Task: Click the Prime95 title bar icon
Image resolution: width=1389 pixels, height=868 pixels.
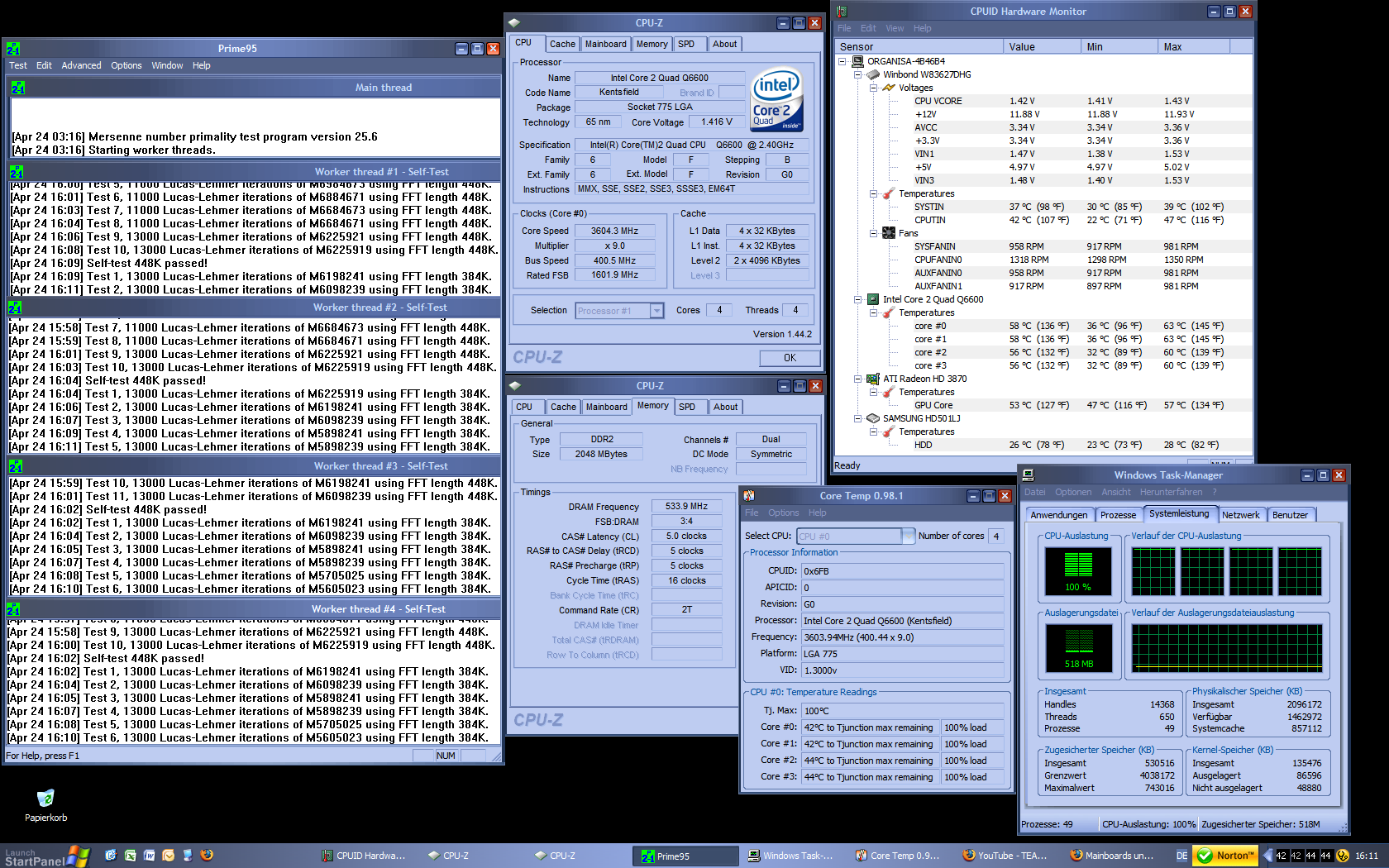Action: point(13,49)
